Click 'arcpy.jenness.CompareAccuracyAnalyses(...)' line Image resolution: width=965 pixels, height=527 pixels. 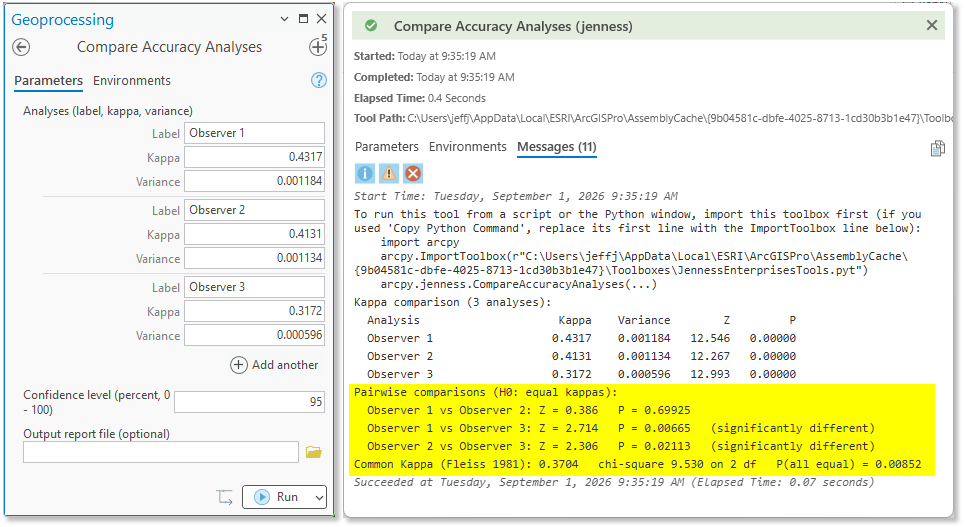coord(519,284)
